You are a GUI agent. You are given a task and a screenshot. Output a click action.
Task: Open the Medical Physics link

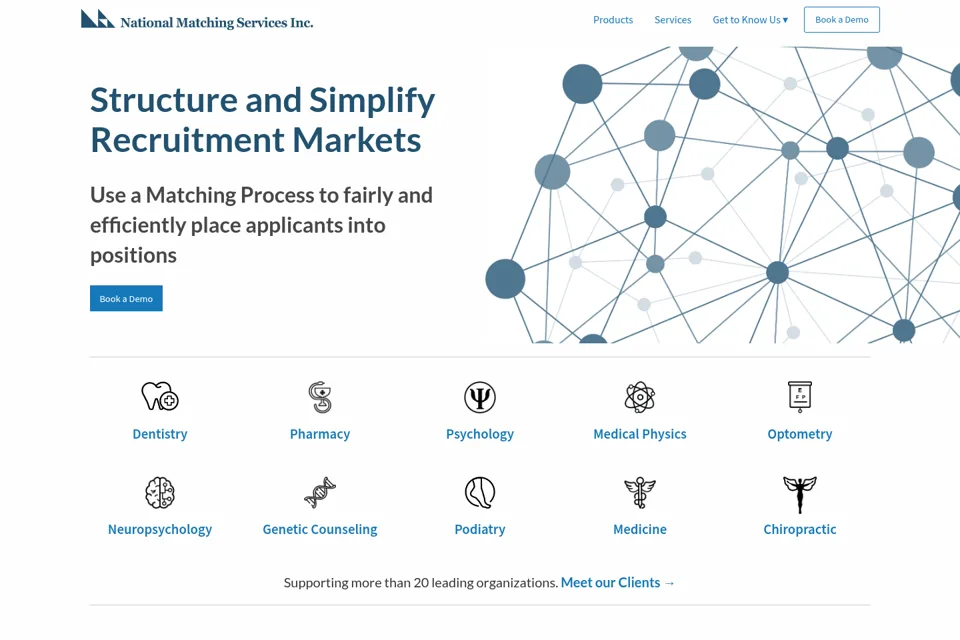click(x=640, y=434)
